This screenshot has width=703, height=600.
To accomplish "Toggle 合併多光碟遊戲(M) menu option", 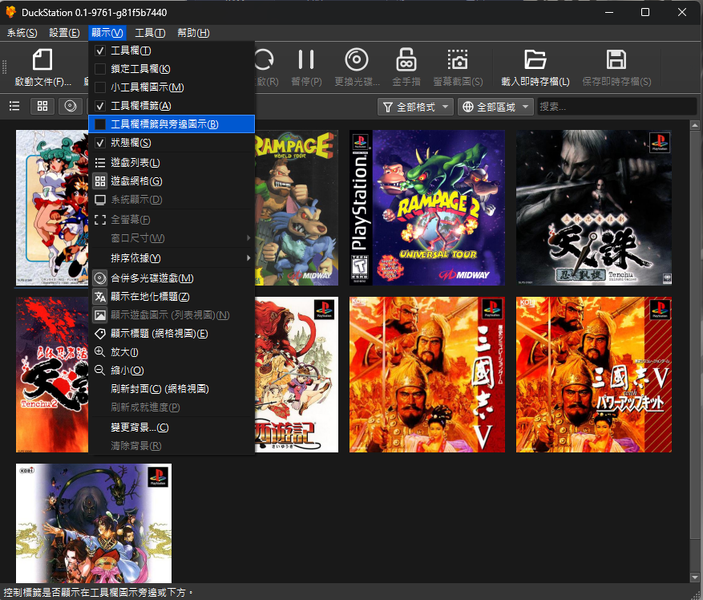I will (172, 278).
